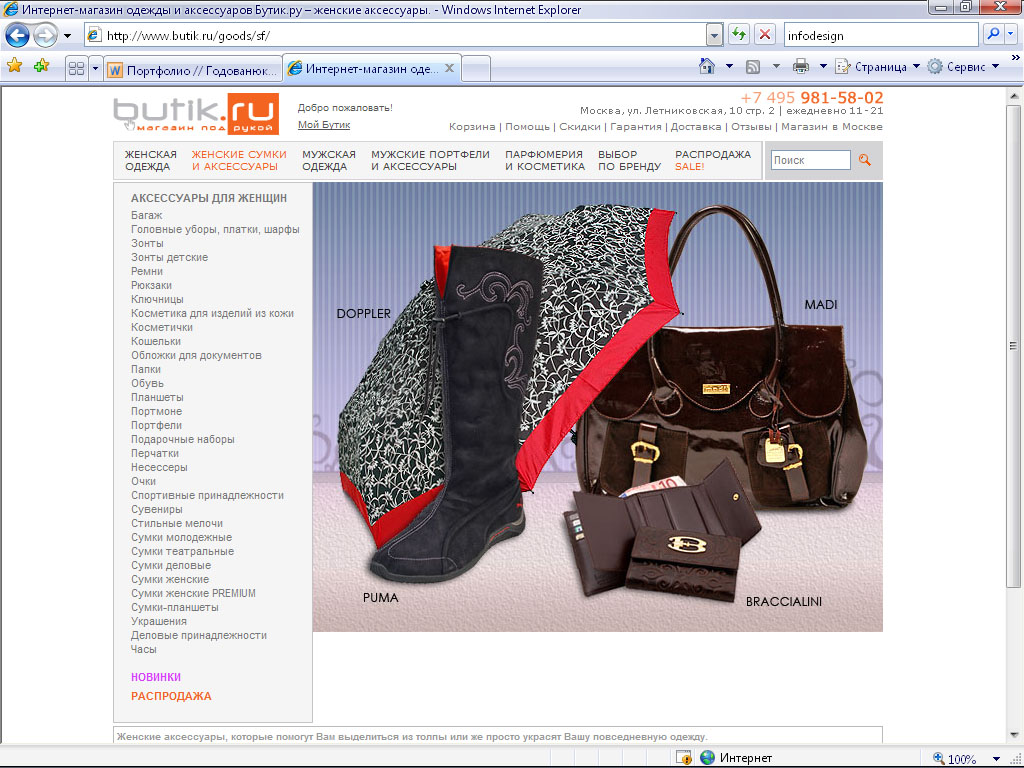Expand the address bar history dropdown

click(714, 36)
